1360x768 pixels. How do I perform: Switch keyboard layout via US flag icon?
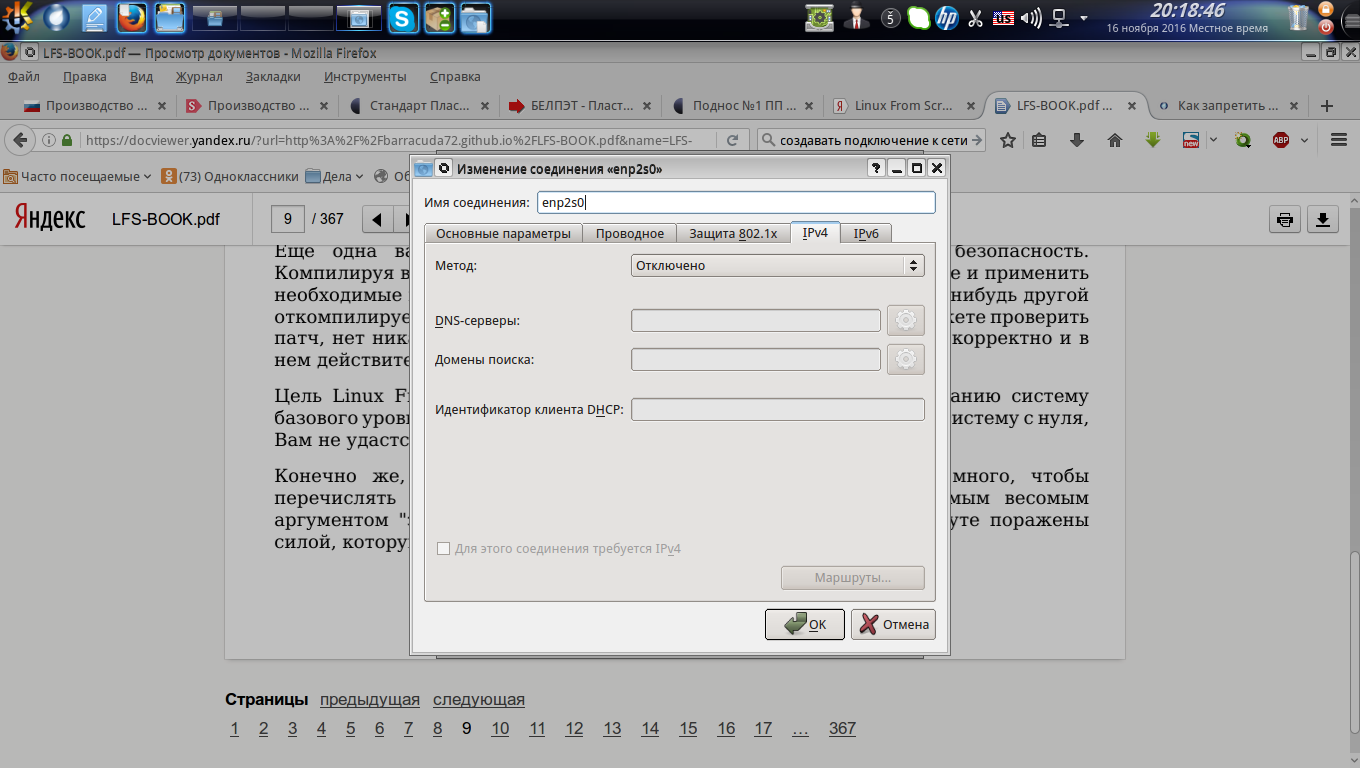[1004, 18]
